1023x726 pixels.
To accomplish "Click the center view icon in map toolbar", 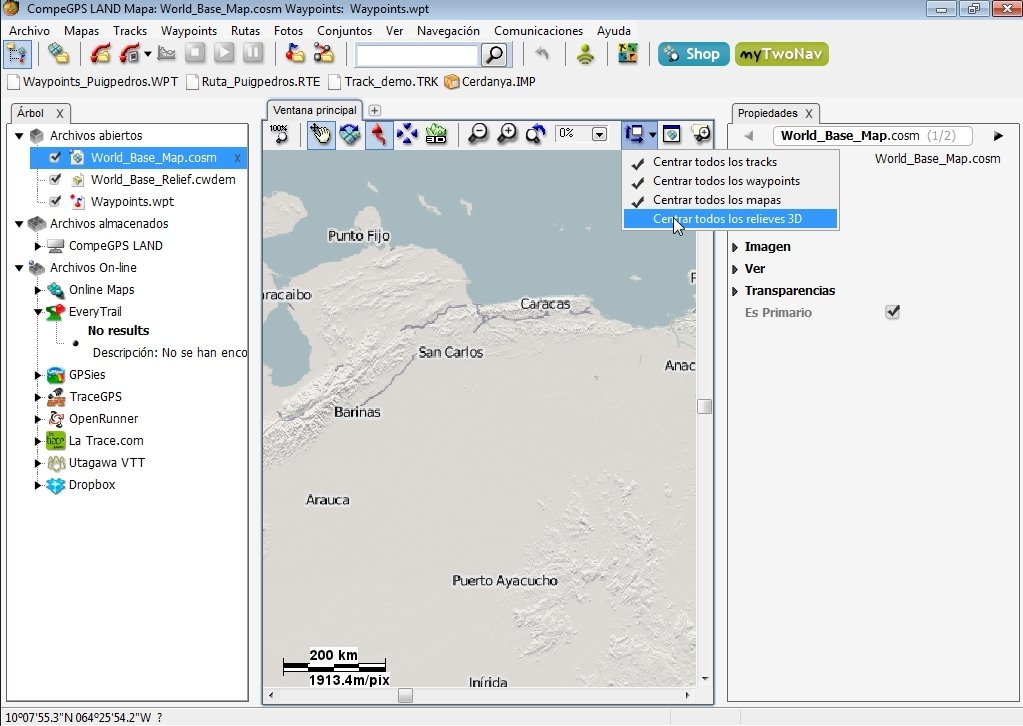I will click(x=634, y=134).
